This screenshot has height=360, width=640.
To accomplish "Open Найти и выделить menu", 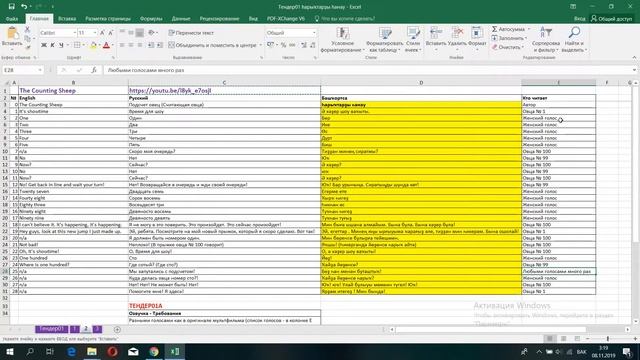I will (x=574, y=40).
